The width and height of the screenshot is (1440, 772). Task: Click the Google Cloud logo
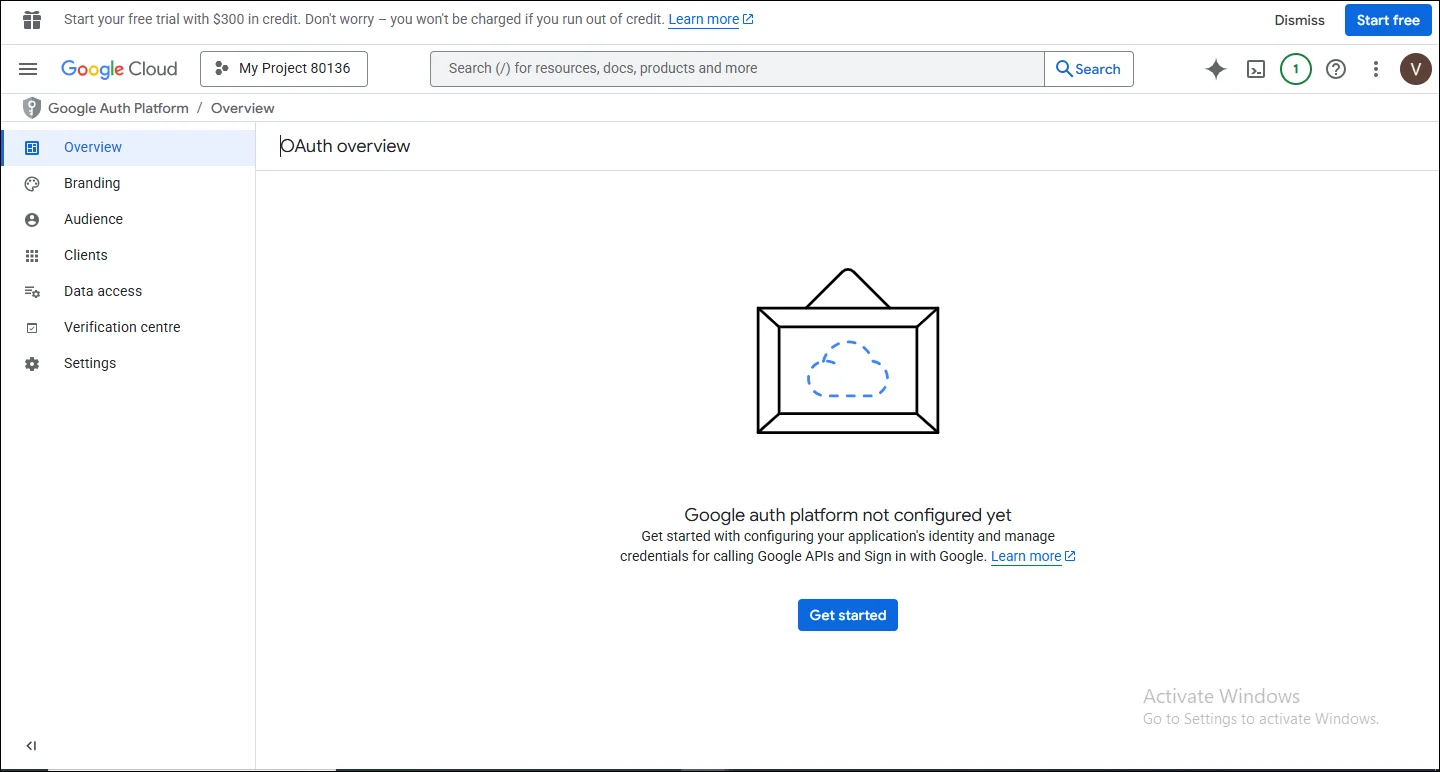[x=119, y=69]
